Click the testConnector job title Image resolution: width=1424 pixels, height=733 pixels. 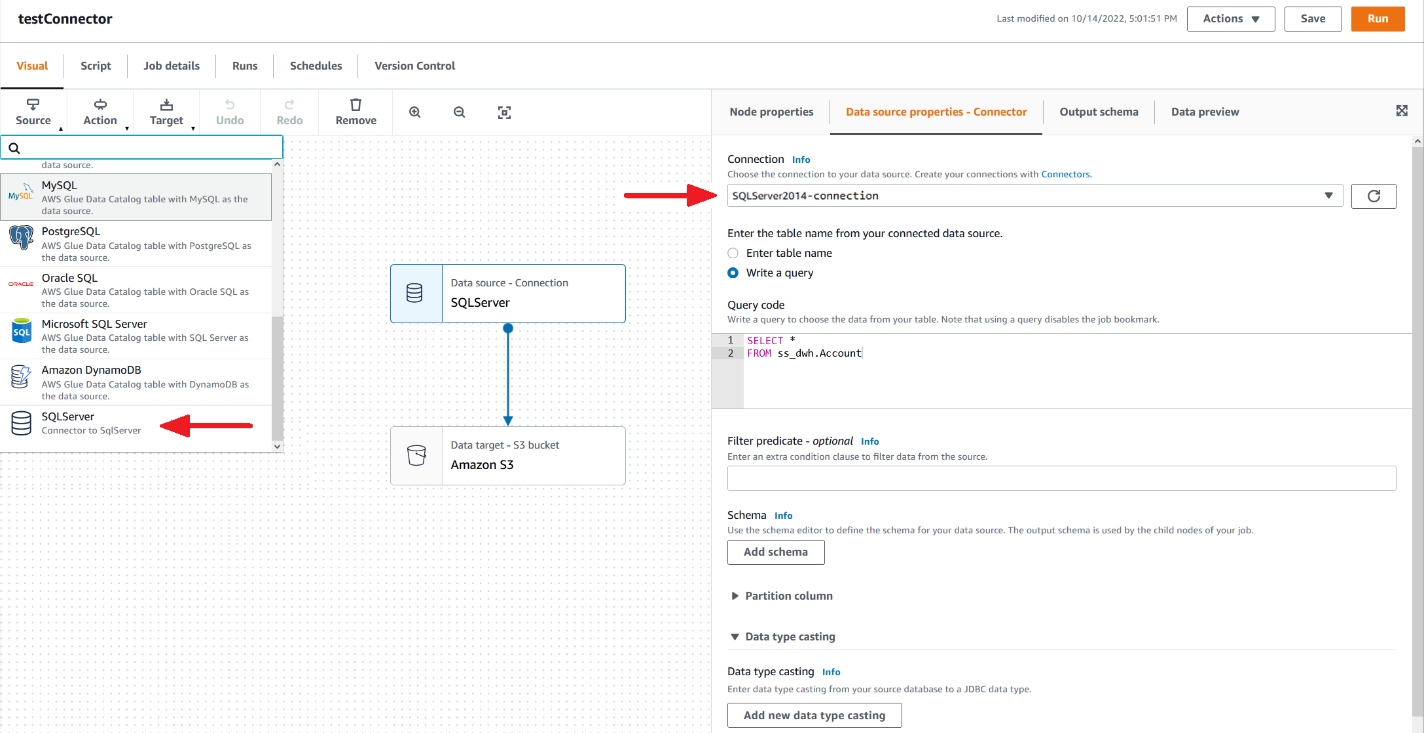[x=65, y=19]
